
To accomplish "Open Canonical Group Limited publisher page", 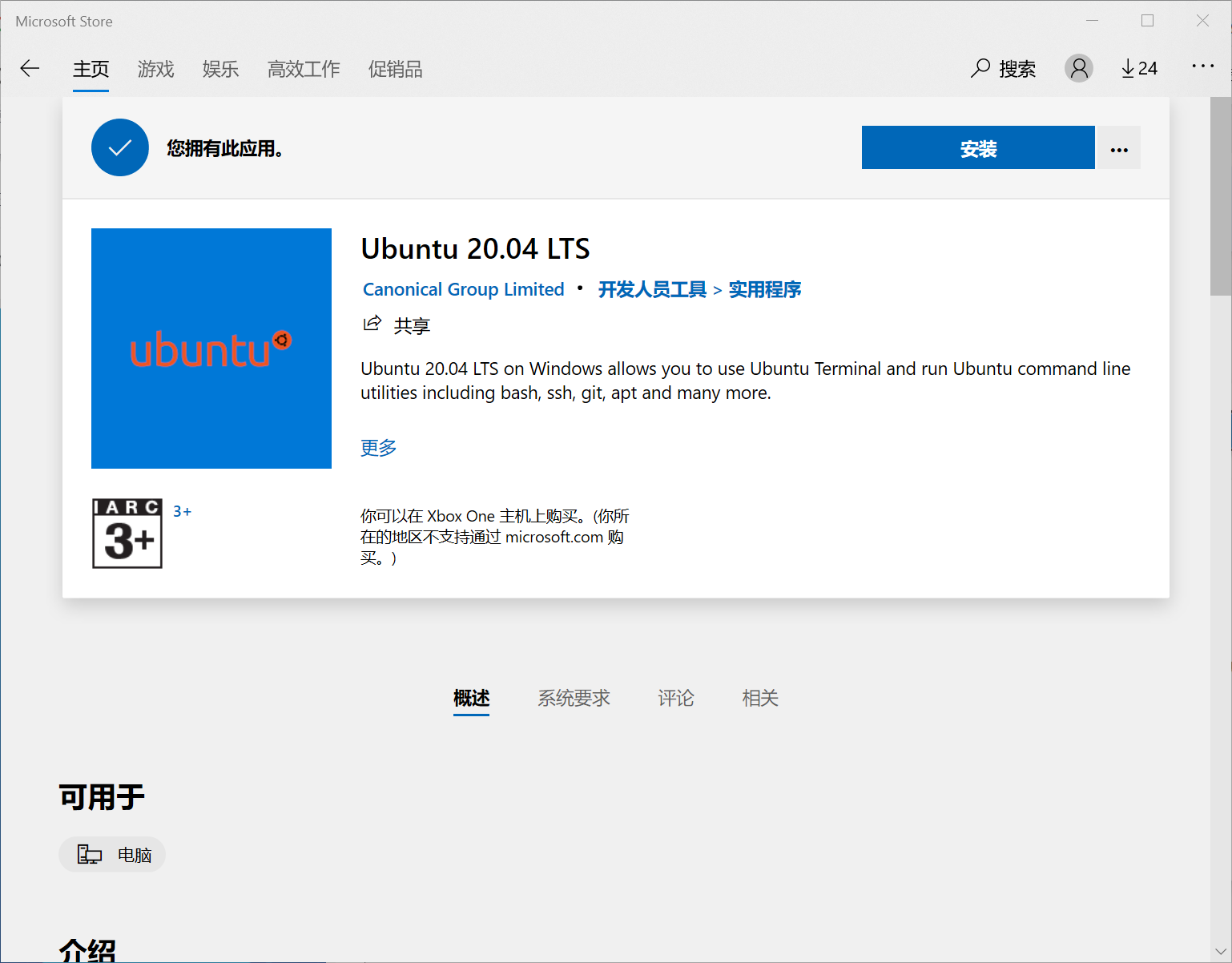I will coord(463,289).
